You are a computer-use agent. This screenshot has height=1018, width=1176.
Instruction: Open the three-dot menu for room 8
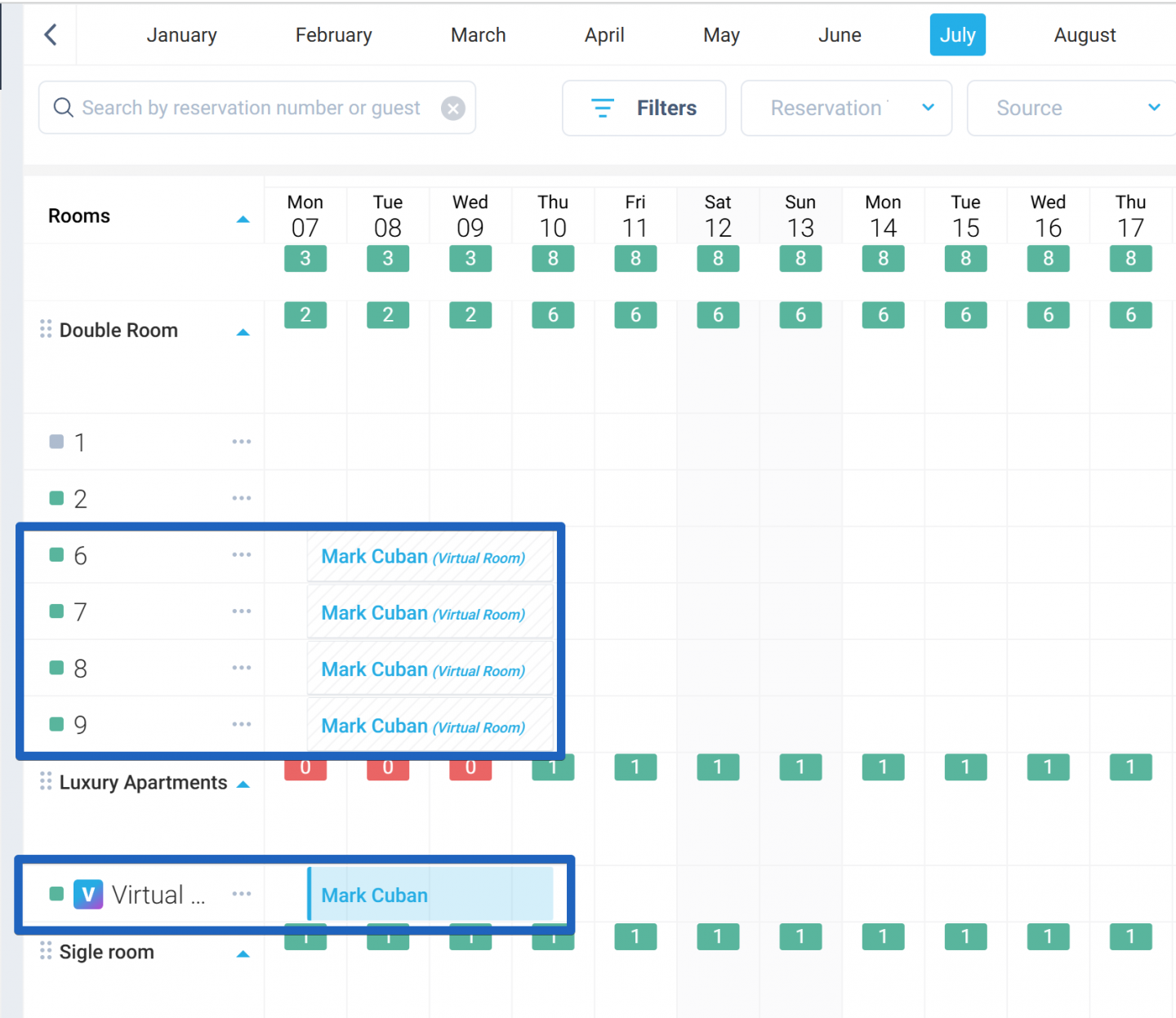[241, 668]
